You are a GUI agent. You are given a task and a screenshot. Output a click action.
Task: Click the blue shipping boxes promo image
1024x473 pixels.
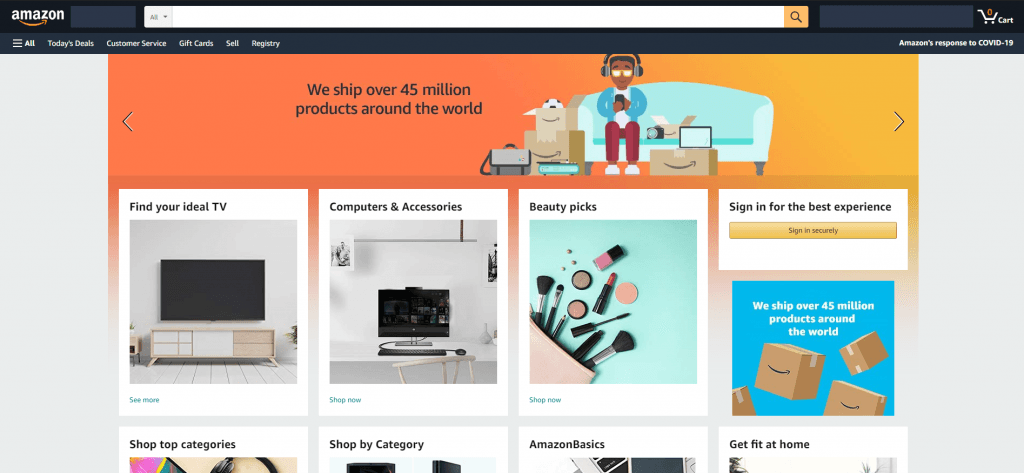pyautogui.click(x=812, y=348)
